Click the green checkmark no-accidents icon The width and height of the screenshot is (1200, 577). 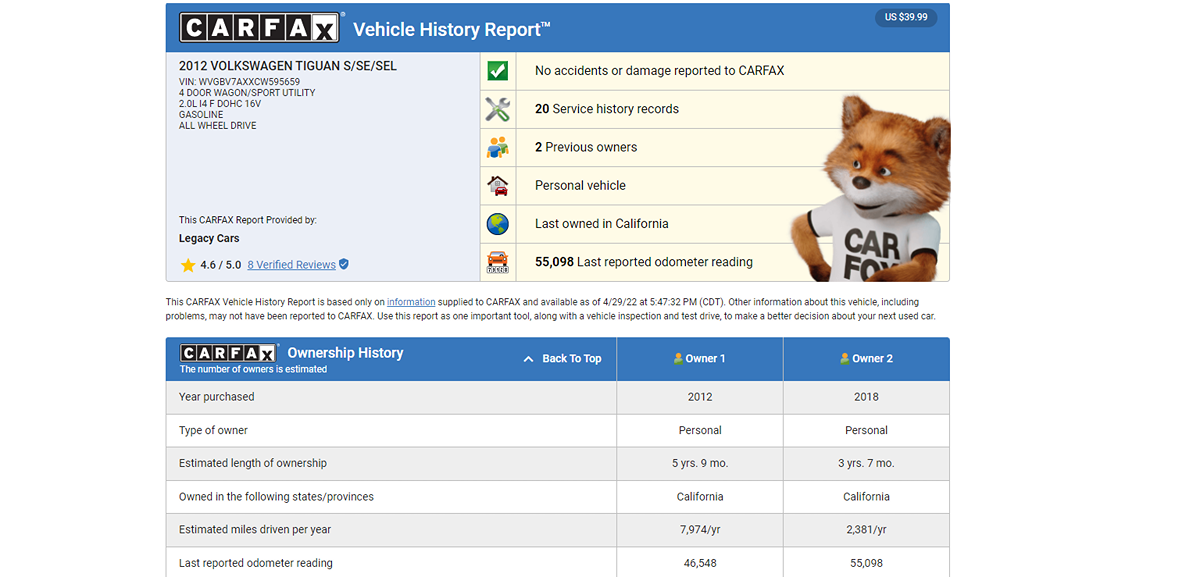(x=497, y=71)
